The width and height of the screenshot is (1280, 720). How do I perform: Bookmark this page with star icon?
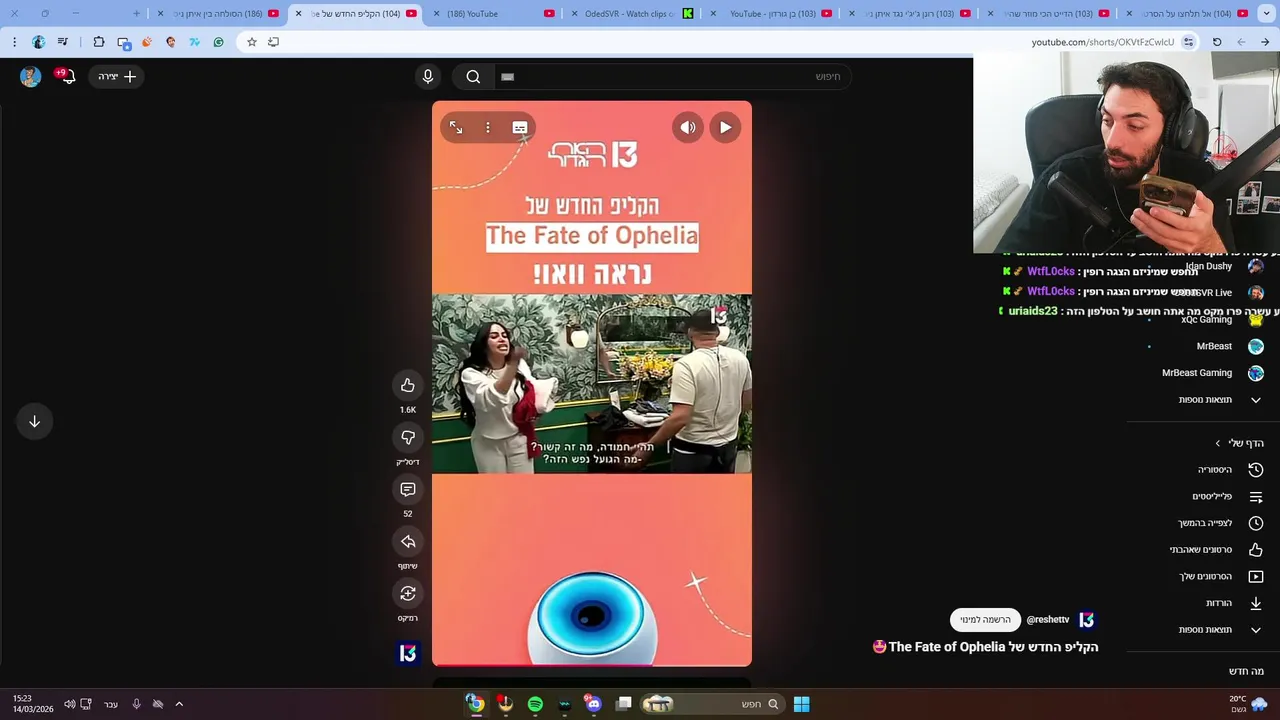252,42
